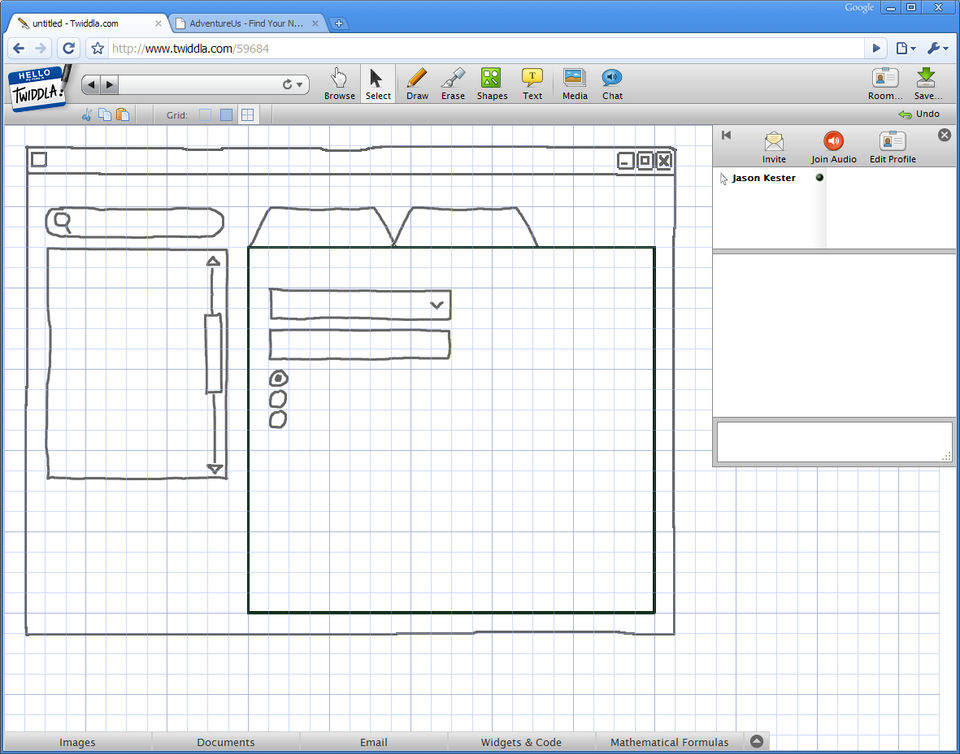960x754 pixels.
Task: Open Chrome's page menu dropdown
Action: (905, 48)
